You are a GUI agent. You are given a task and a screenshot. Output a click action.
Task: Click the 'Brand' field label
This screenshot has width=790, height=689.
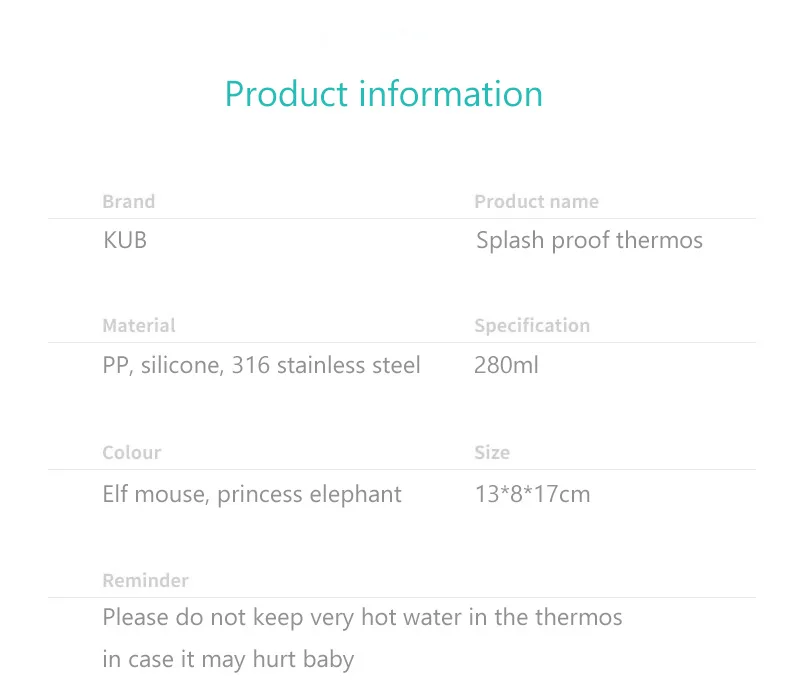tap(128, 202)
